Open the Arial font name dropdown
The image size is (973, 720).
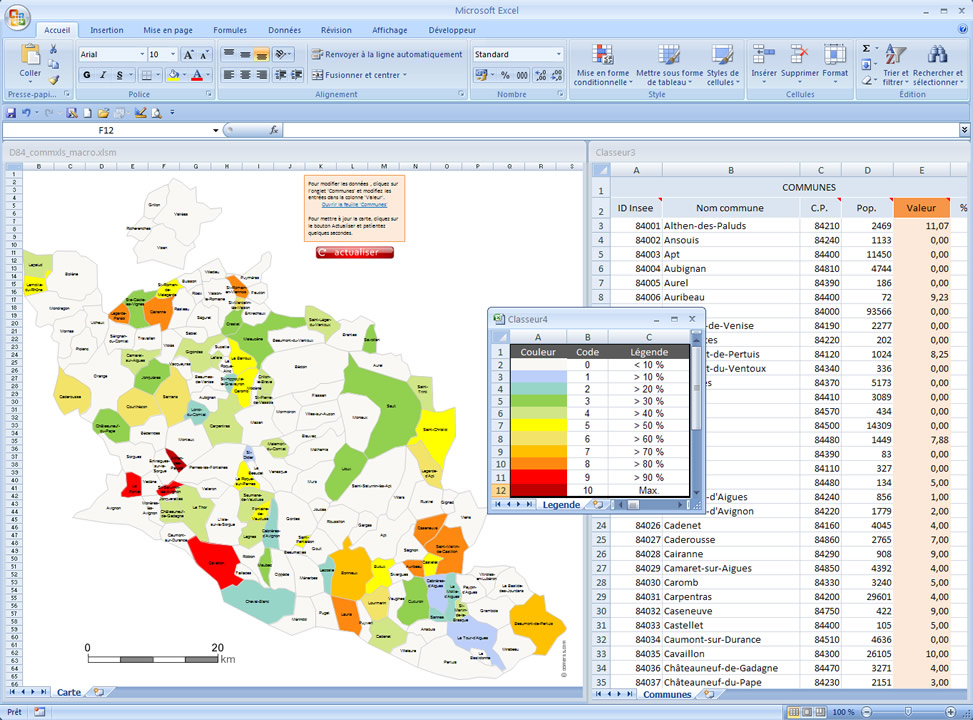click(x=141, y=55)
